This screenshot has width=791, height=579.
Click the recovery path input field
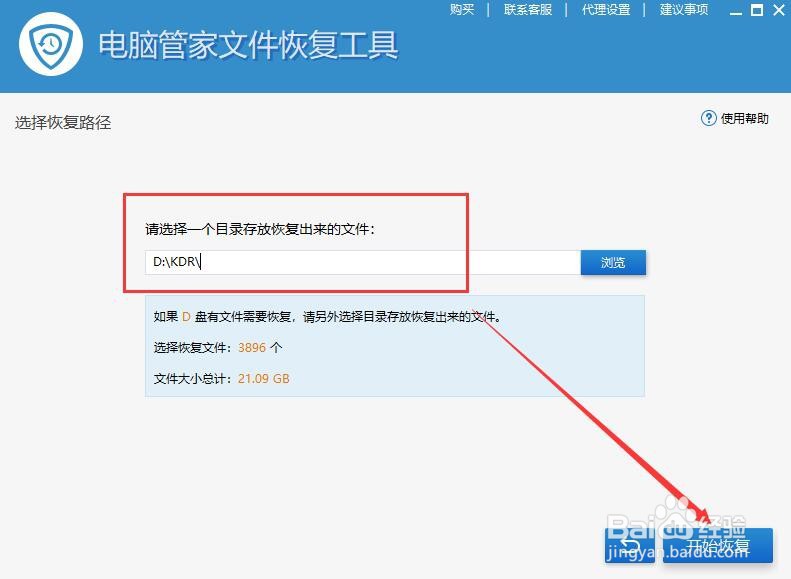(x=363, y=262)
